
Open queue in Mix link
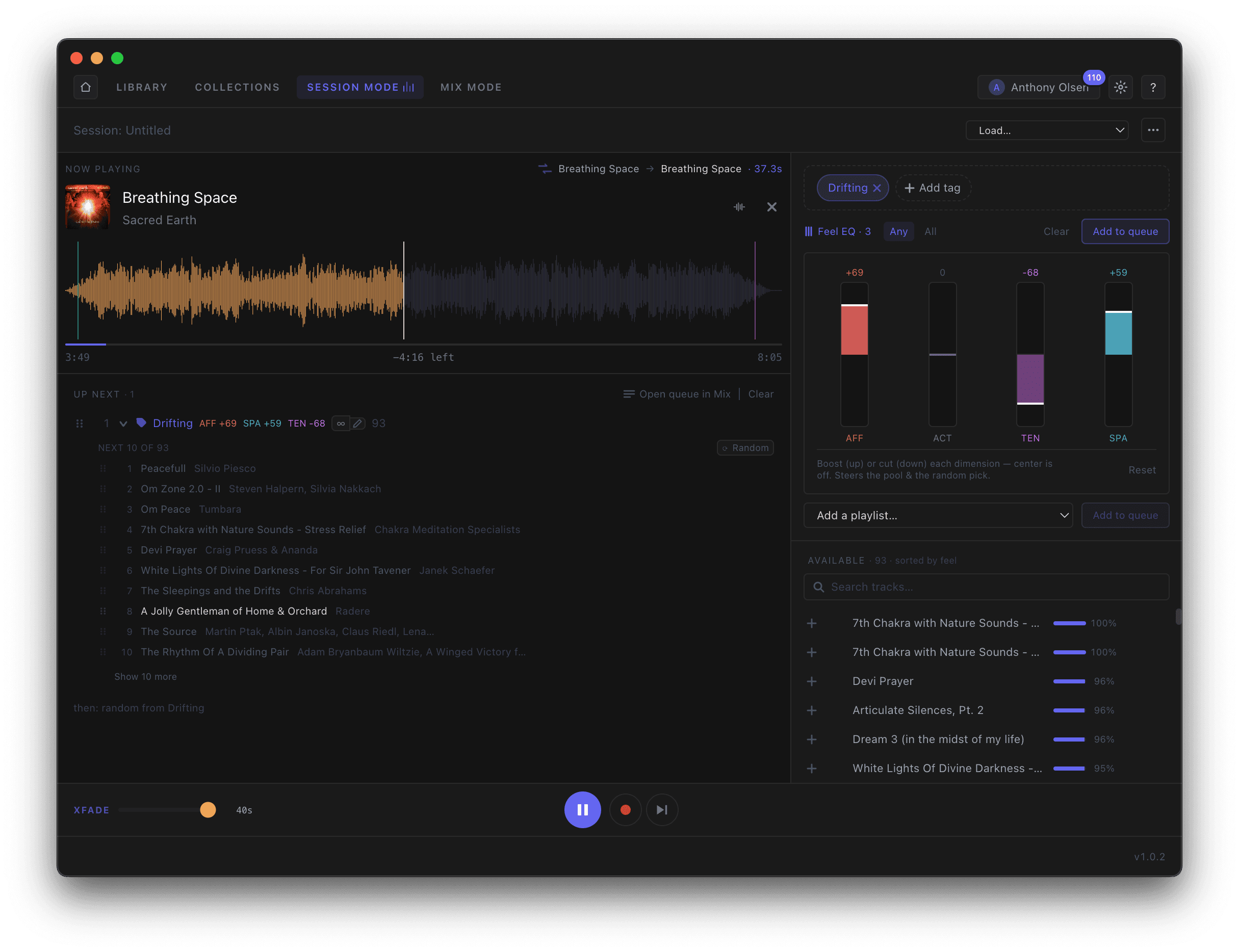tap(677, 394)
